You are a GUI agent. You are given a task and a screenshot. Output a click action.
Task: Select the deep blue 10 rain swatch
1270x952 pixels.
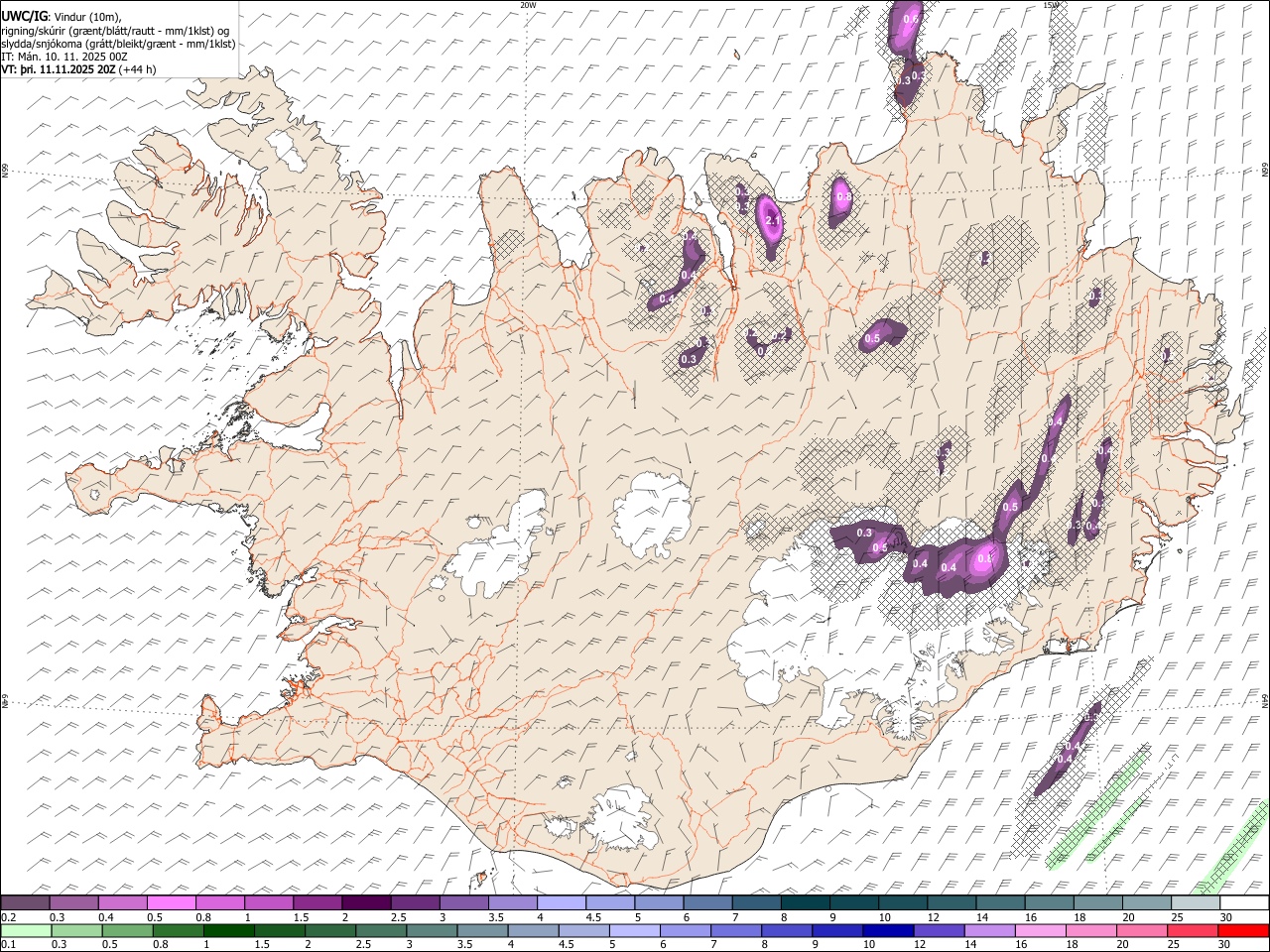[x=886, y=930]
